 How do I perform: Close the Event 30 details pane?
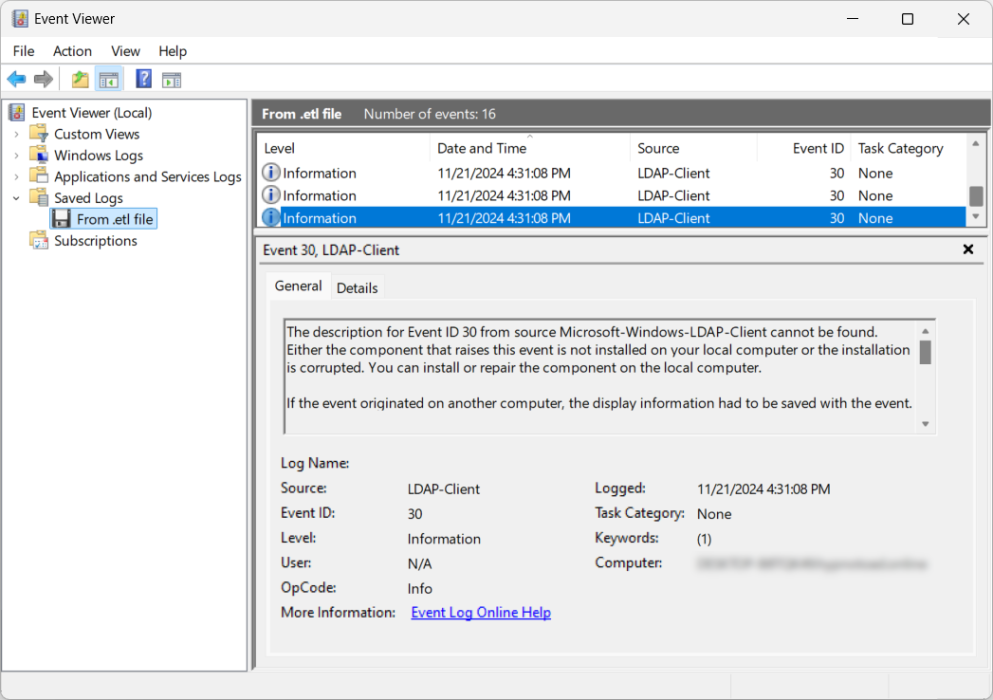967,249
